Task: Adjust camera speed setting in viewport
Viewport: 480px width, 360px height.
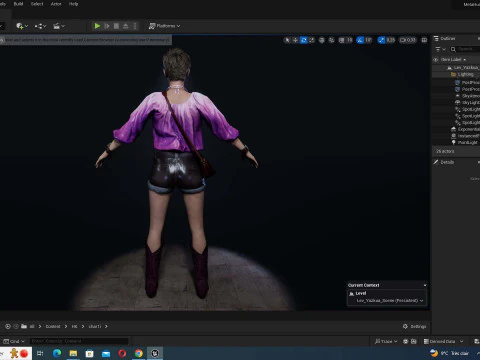Action: coord(408,40)
